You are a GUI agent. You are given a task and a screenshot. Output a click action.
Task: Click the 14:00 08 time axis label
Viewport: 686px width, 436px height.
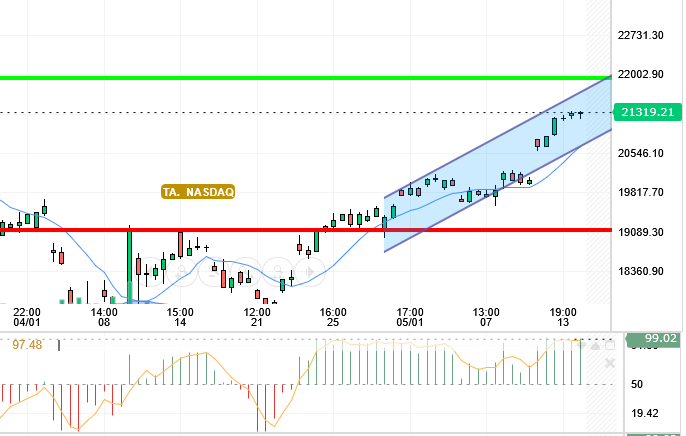(x=104, y=317)
